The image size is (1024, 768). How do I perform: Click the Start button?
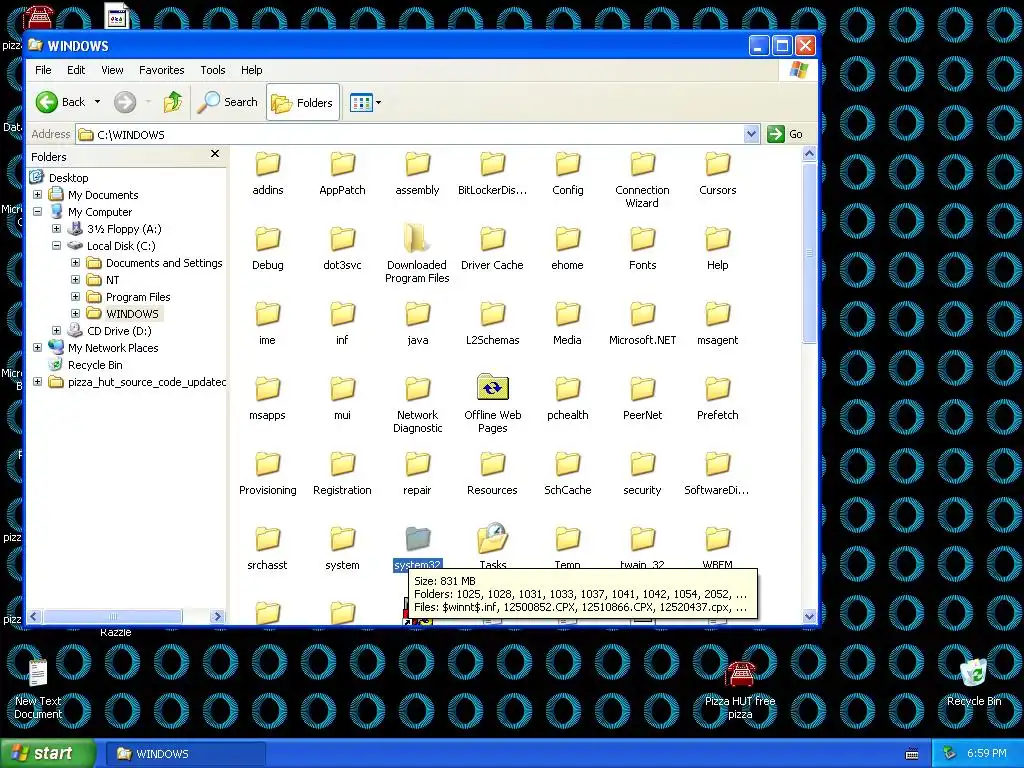[x=46, y=753]
